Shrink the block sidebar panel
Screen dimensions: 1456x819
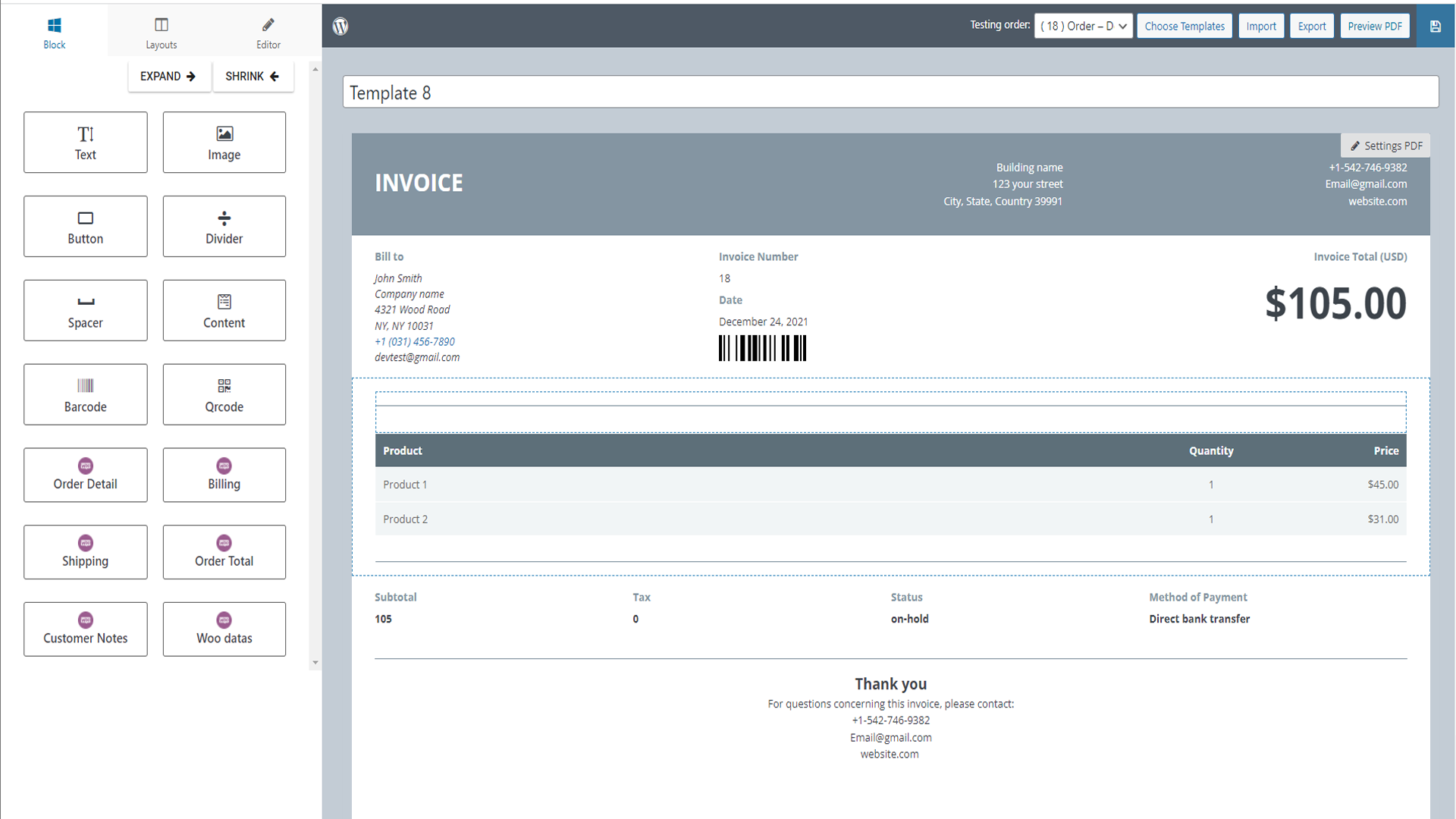pyautogui.click(x=253, y=77)
